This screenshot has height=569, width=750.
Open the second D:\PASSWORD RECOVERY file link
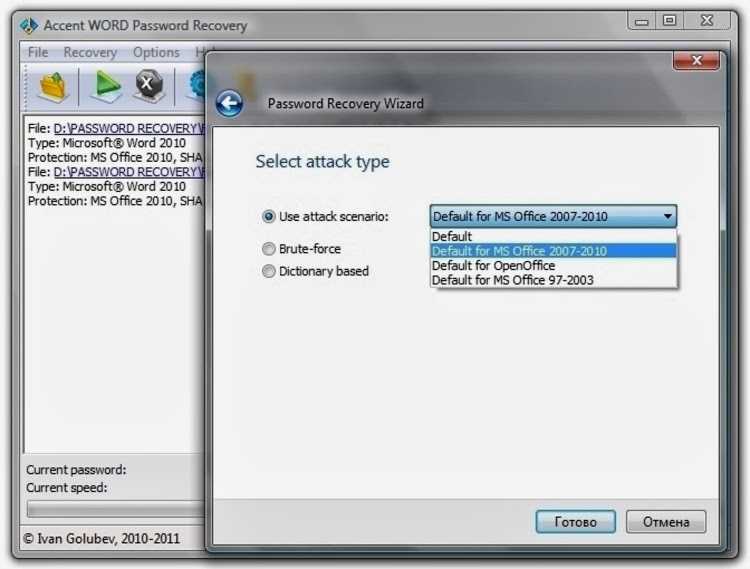[x=129, y=172]
